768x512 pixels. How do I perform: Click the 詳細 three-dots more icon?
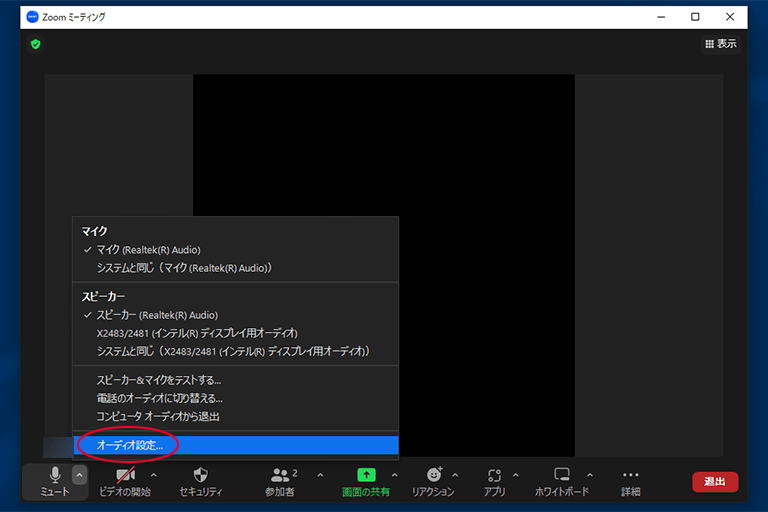(630, 476)
